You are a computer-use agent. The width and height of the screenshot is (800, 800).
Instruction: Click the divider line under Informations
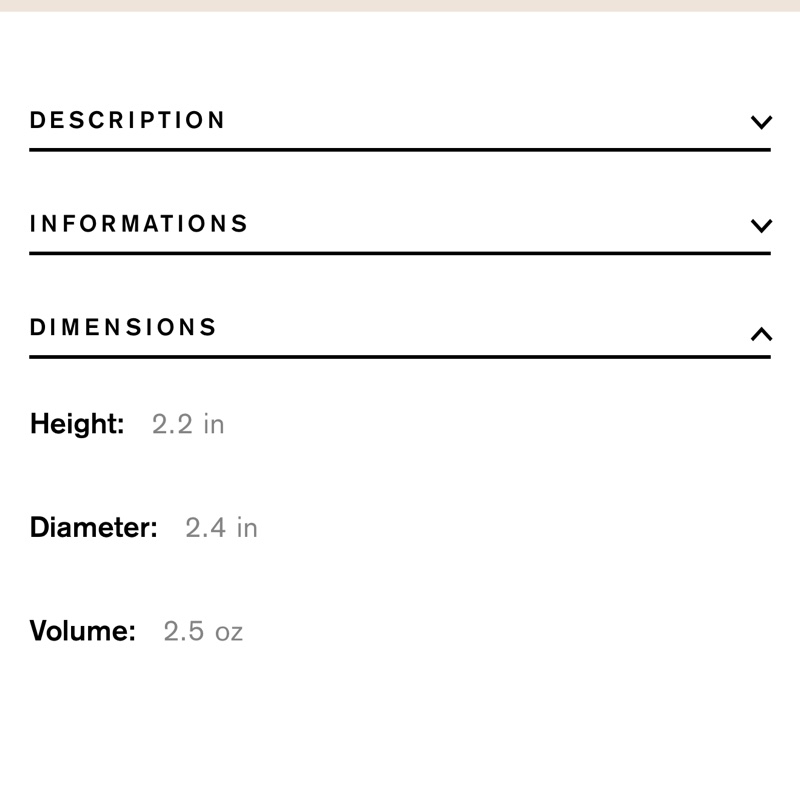[400, 253]
